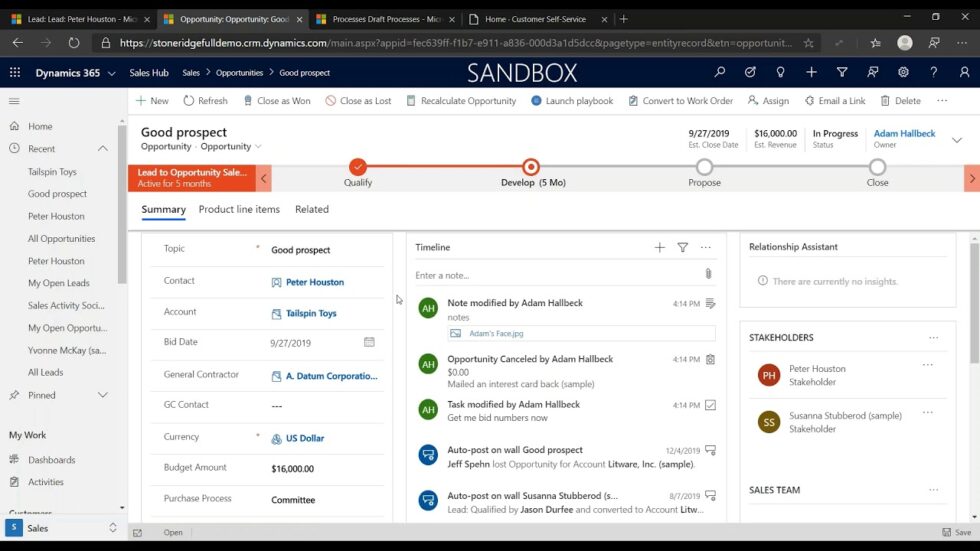Open Dashboards in My Work
This screenshot has width=980, height=551.
tap(51, 460)
